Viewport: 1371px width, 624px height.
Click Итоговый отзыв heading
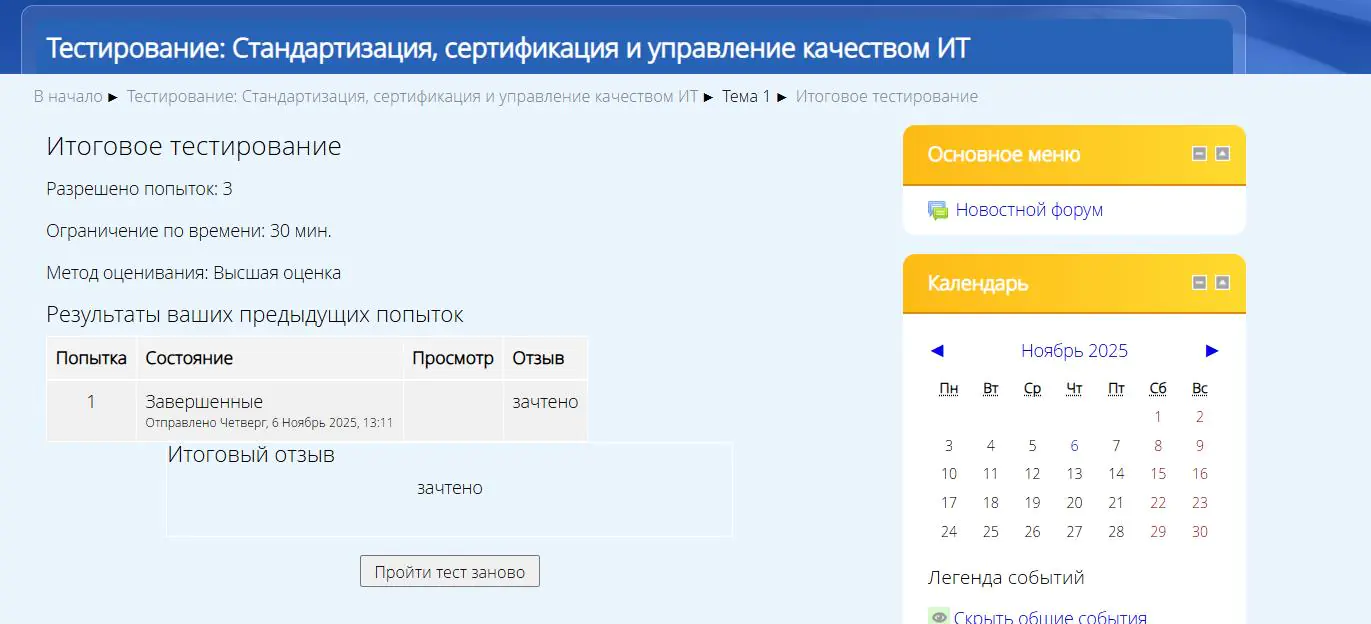click(x=251, y=455)
